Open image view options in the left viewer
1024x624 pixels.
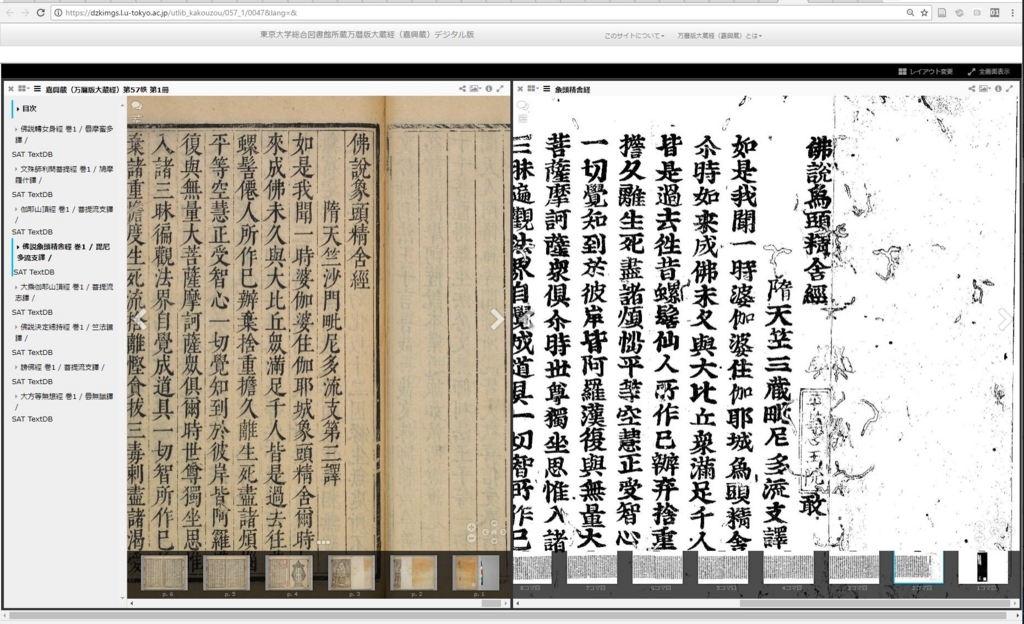tap(475, 89)
